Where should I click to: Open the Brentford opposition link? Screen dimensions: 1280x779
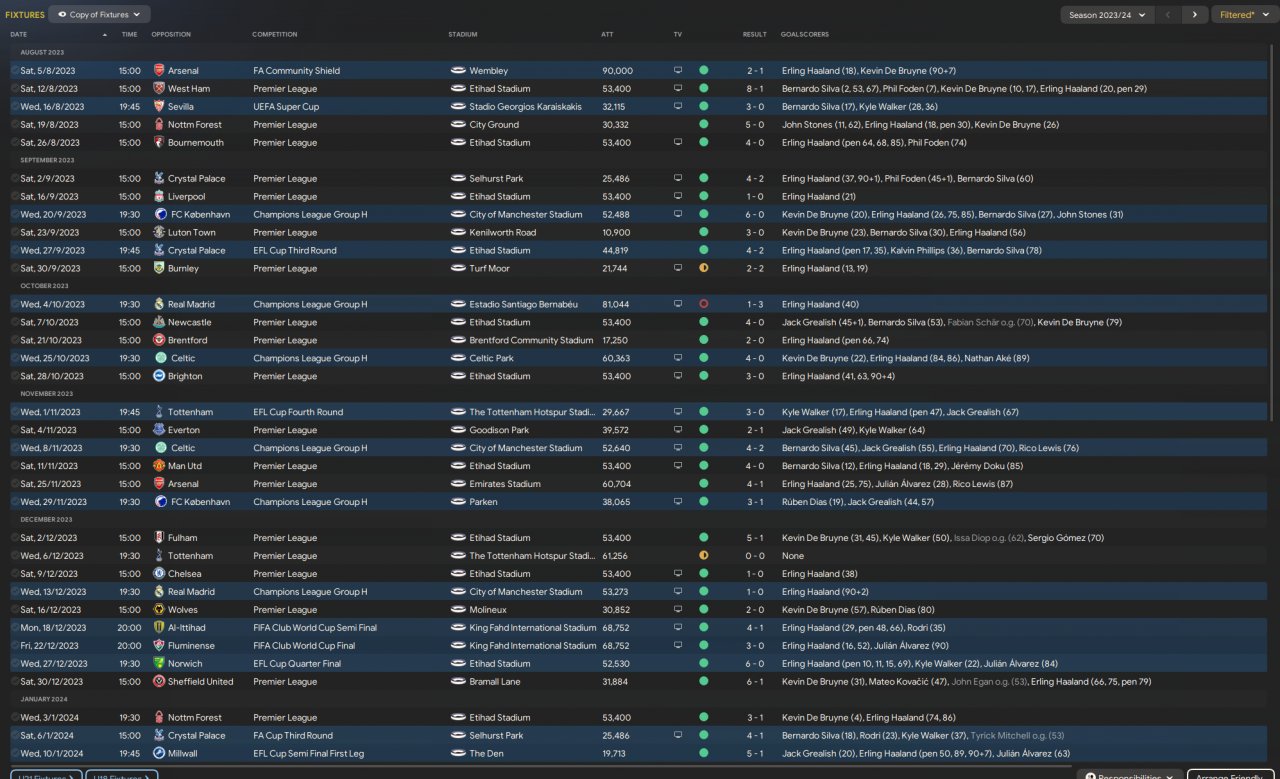pyautogui.click(x=188, y=341)
